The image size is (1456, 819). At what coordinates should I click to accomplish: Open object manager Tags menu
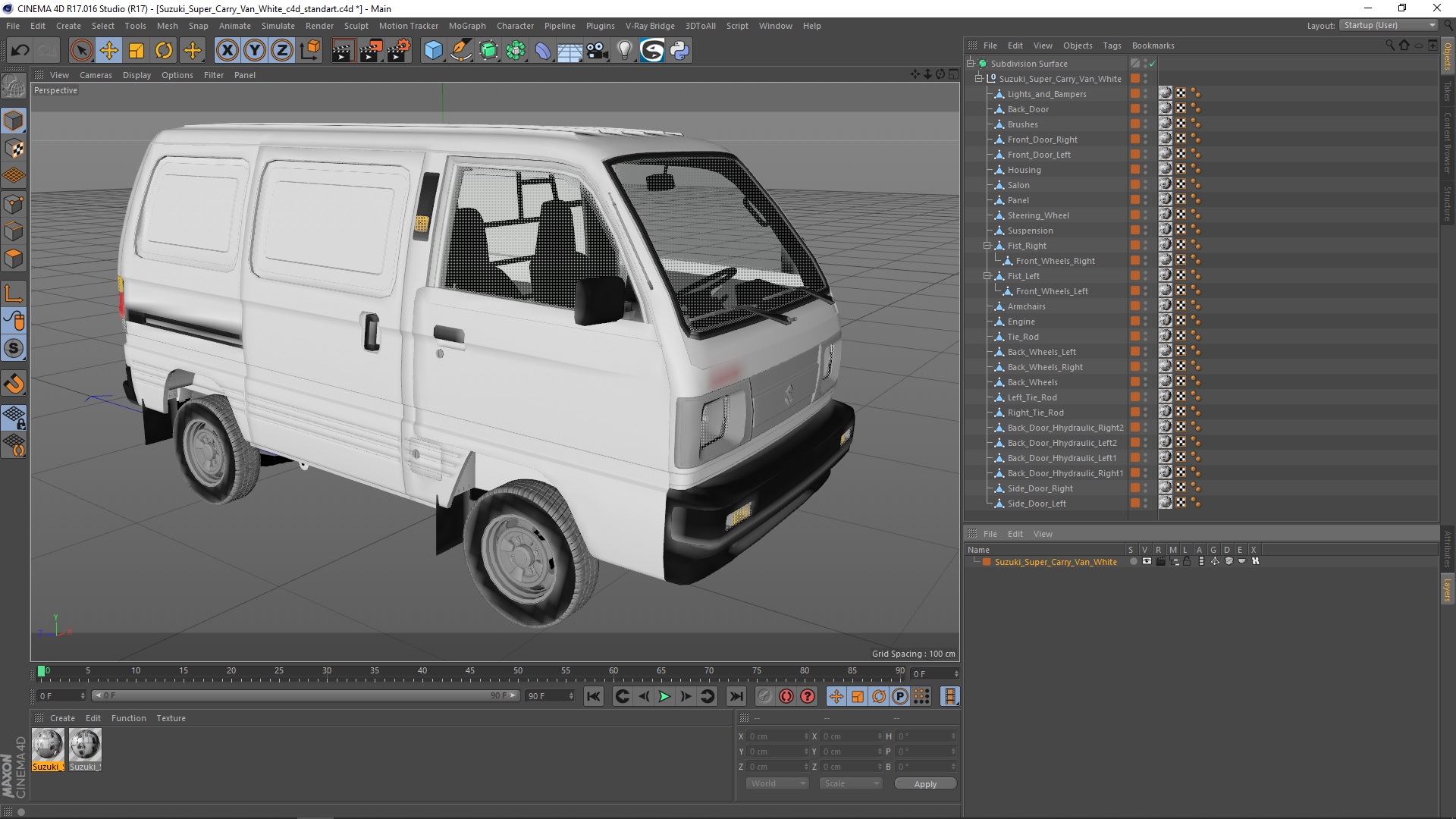click(x=1112, y=45)
